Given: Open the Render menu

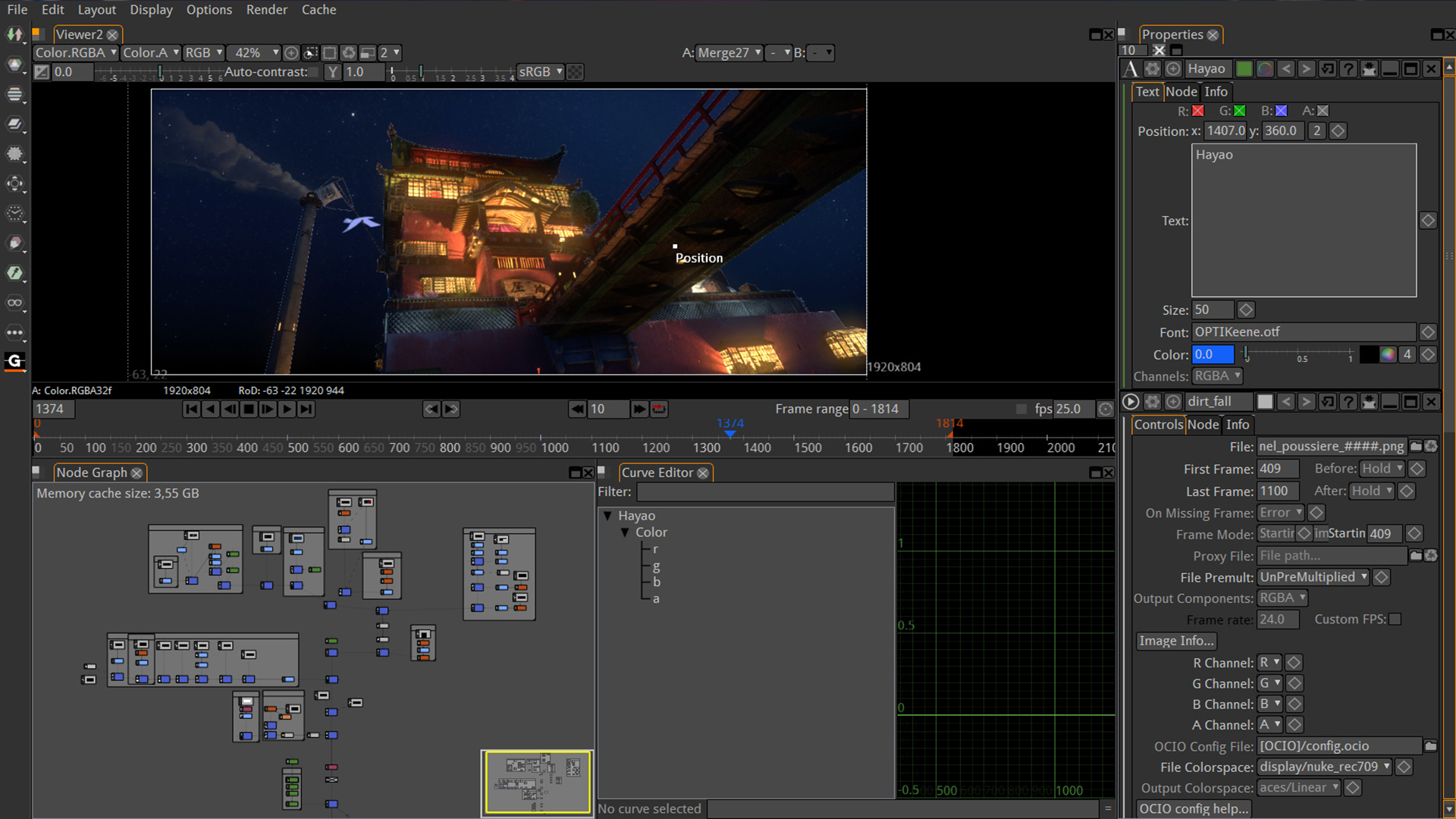Looking at the screenshot, I should pyautogui.click(x=267, y=10).
